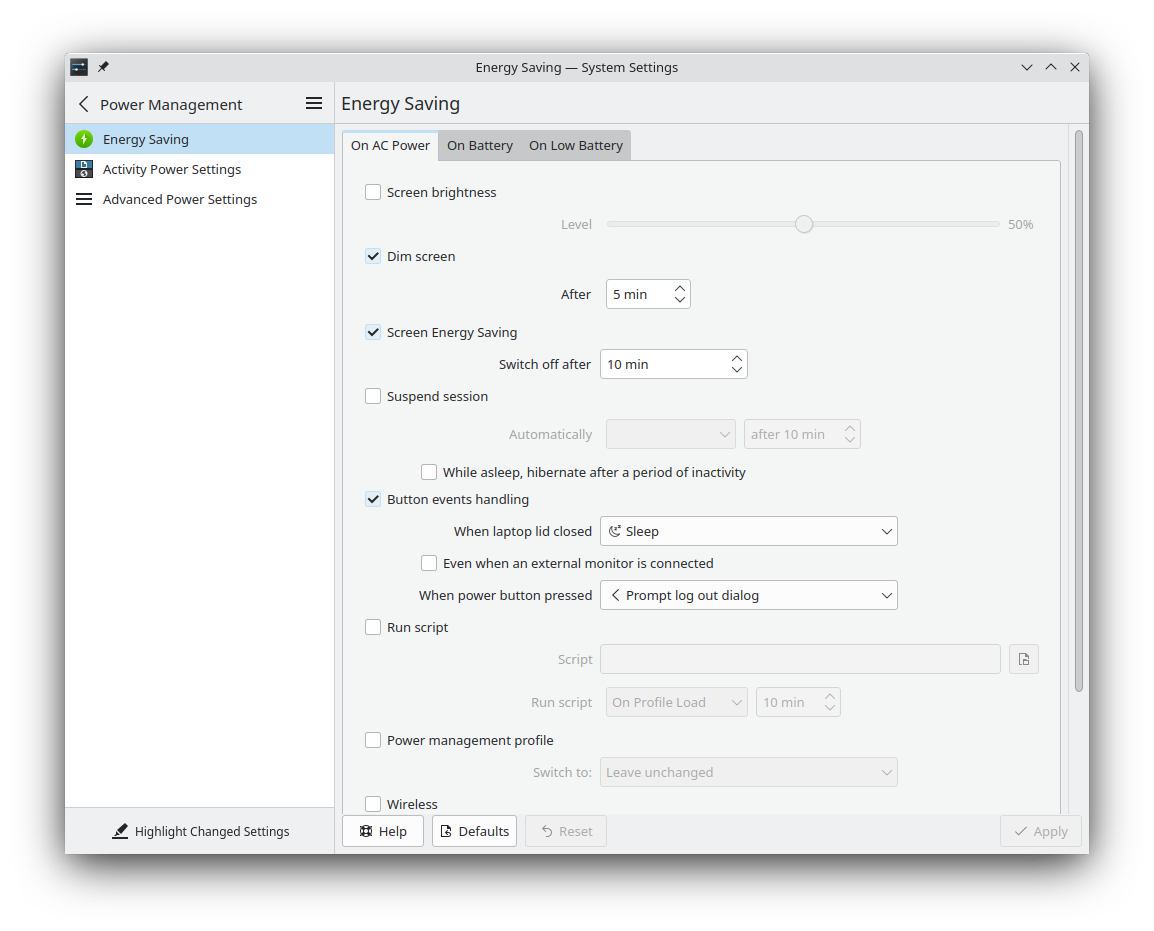Open the hamburger menu in sidebar header
This screenshot has width=1154, height=931.
(314, 104)
